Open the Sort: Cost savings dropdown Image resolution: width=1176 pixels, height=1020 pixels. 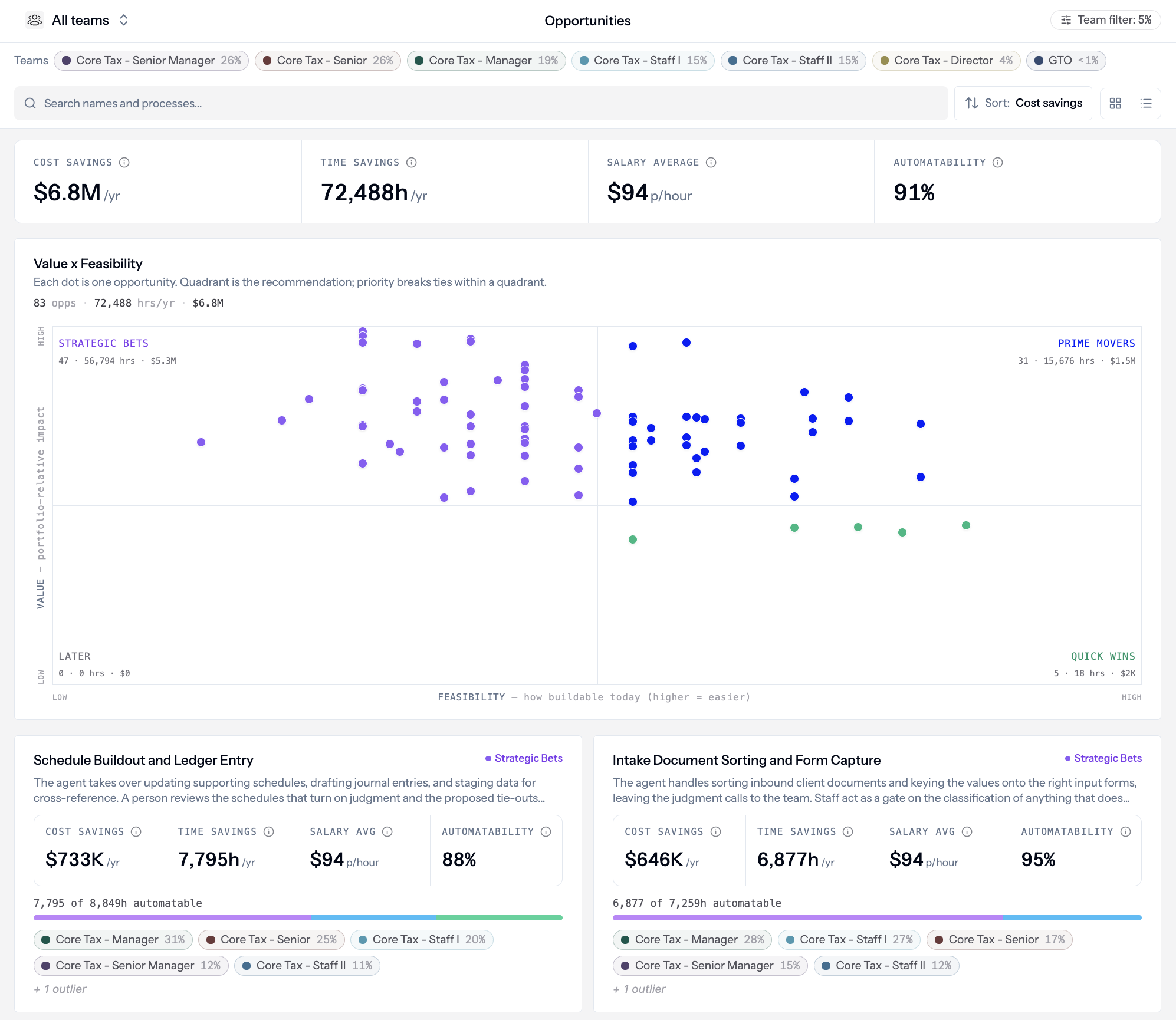[1023, 103]
